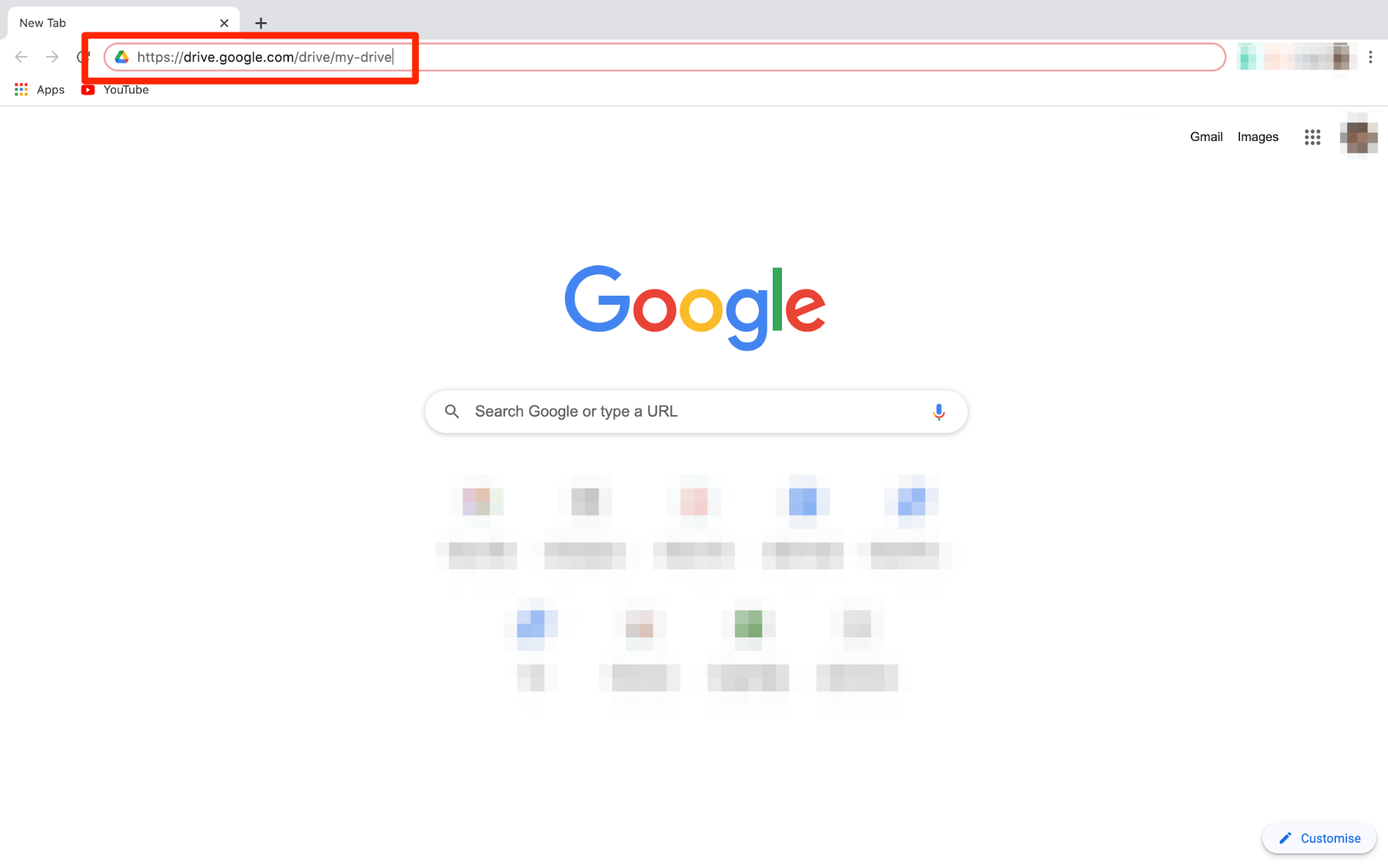1388x868 pixels.
Task: Click the third shortcut thumbnail in top row
Action: 694,501
